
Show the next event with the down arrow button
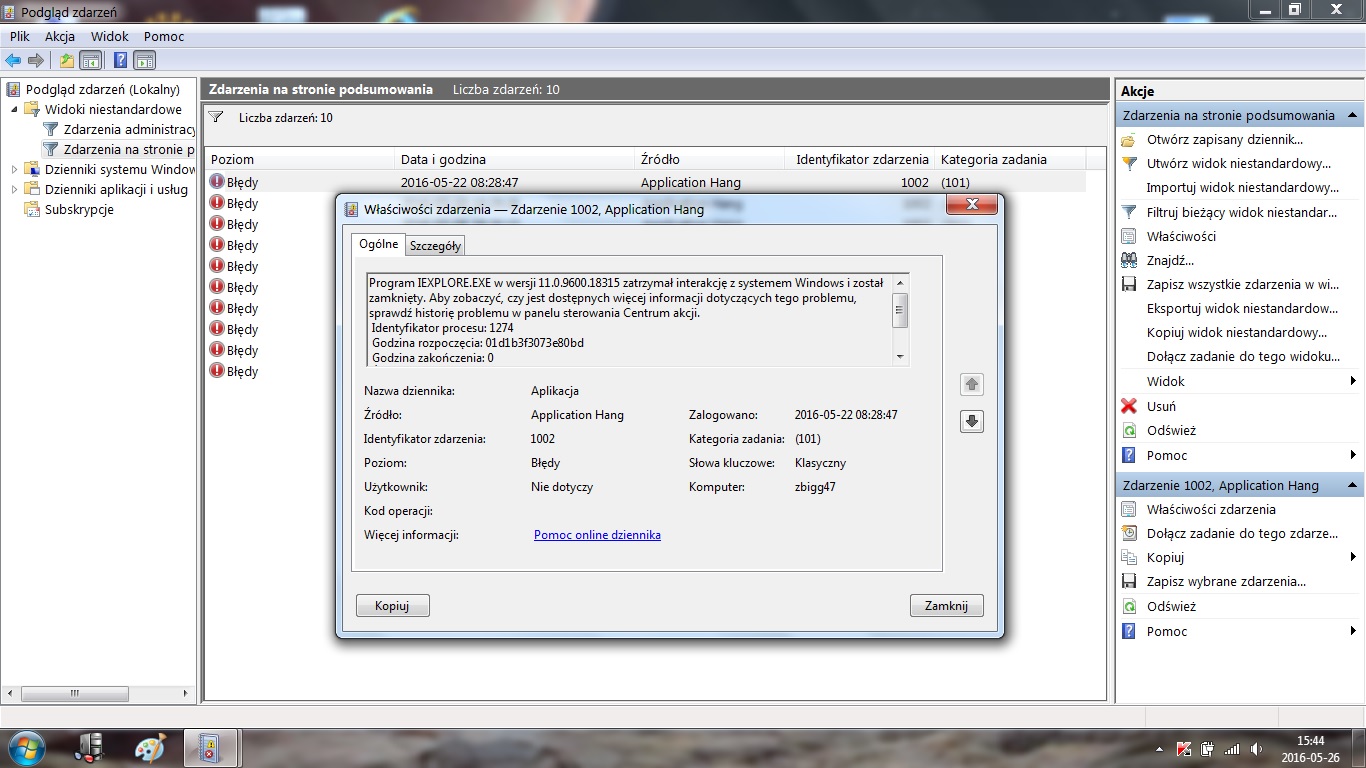971,422
